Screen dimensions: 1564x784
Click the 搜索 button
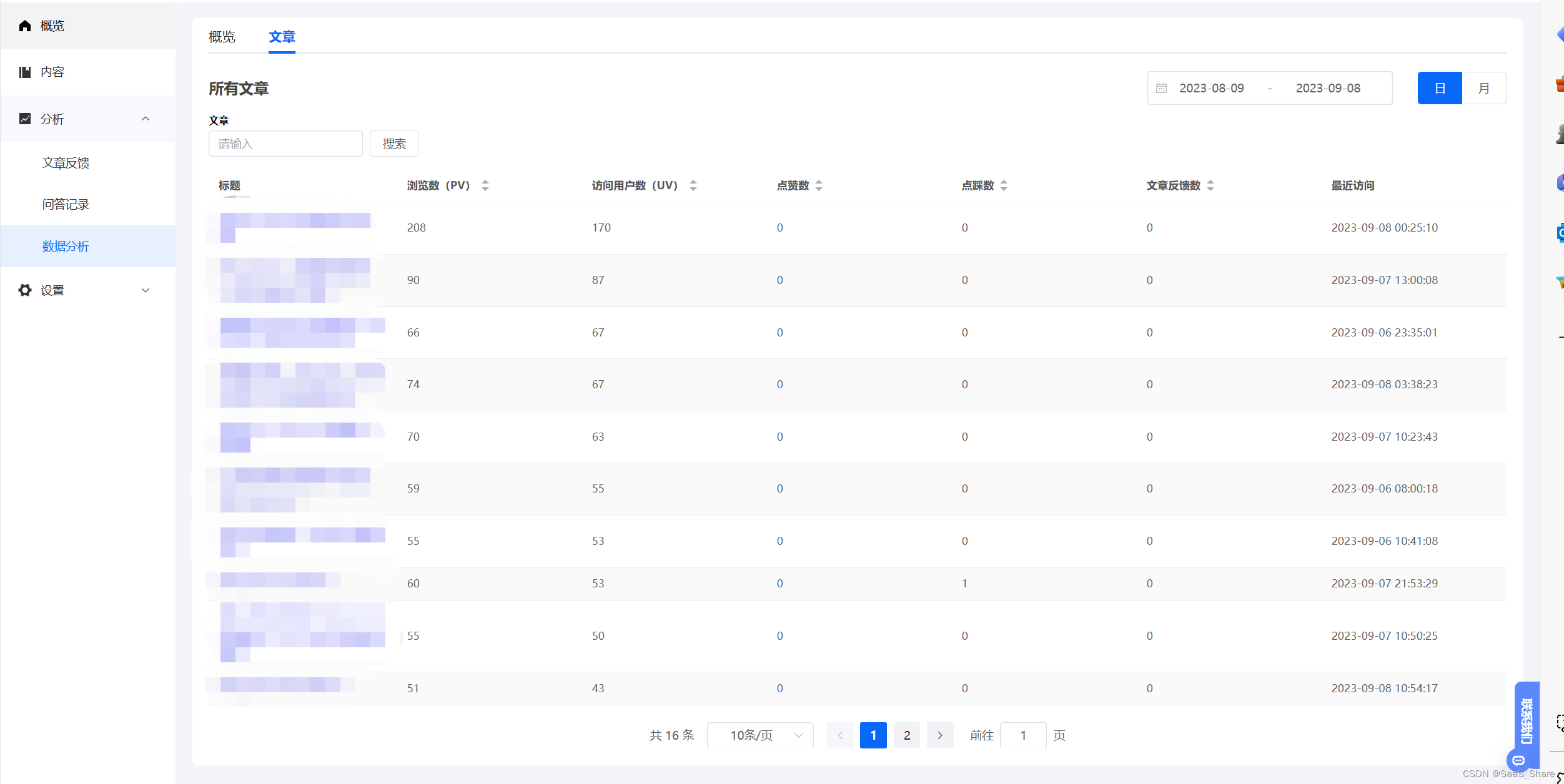pos(394,144)
